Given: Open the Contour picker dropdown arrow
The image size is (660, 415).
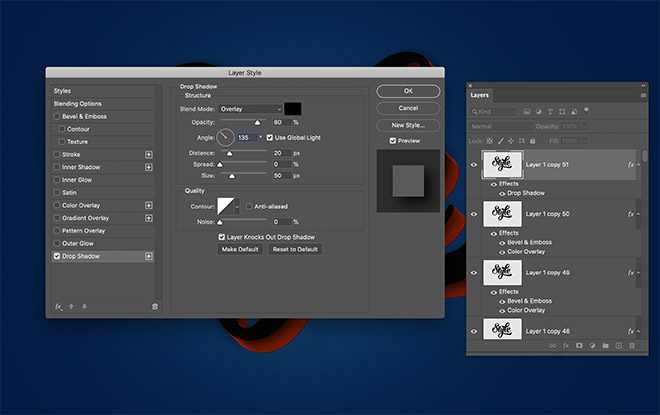Looking at the screenshot, I should click(237, 206).
